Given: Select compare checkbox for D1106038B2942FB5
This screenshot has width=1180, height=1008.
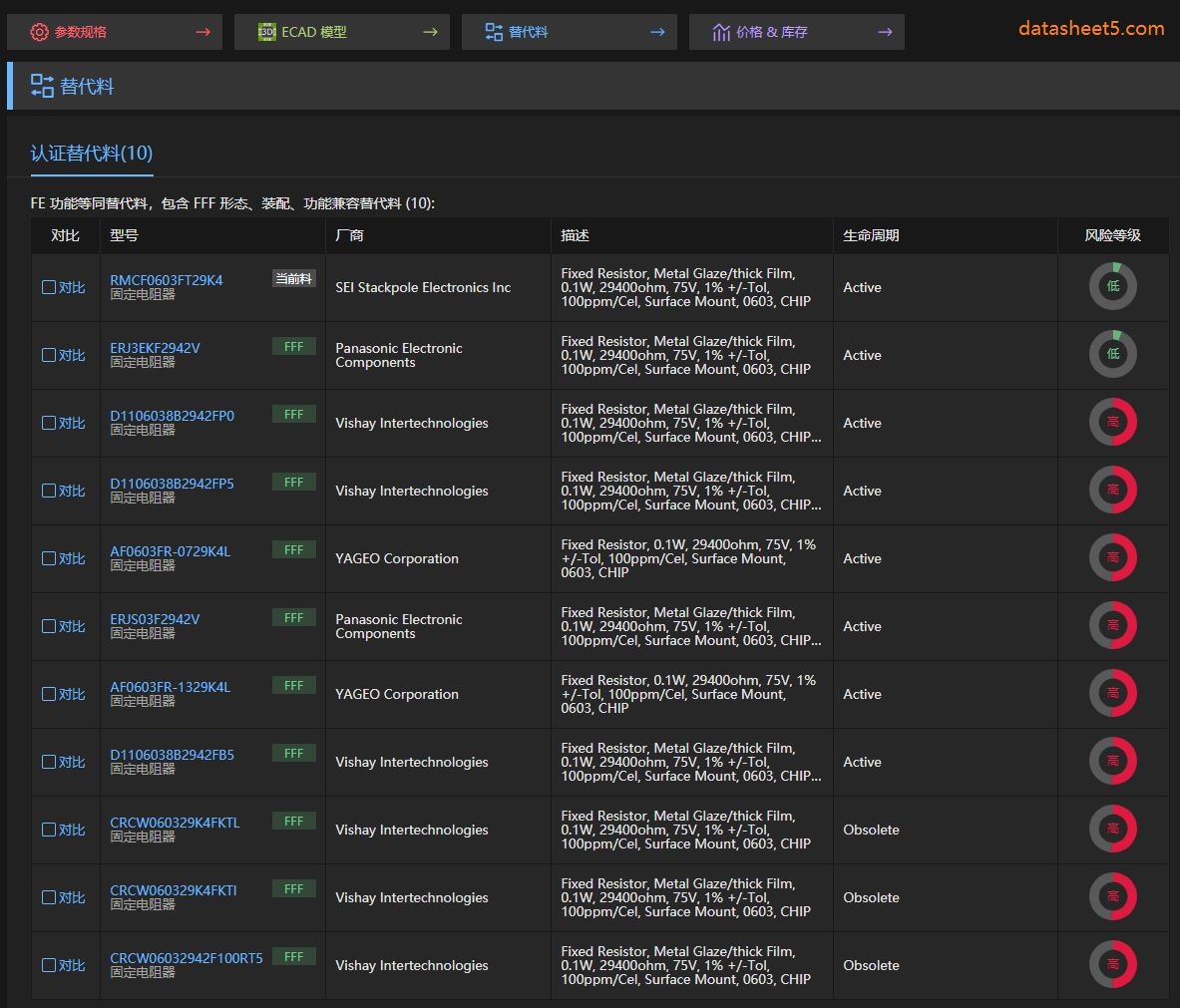Looking at the screenshot, I should (x=49, y=762).
